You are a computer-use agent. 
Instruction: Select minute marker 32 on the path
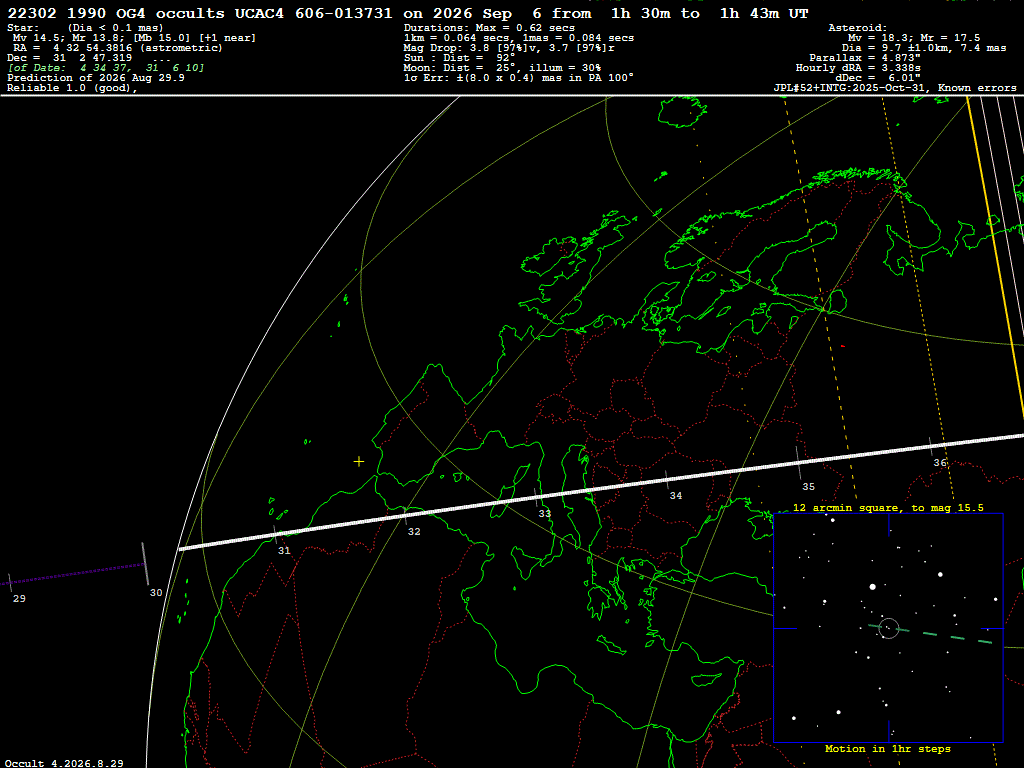(414, 532)
